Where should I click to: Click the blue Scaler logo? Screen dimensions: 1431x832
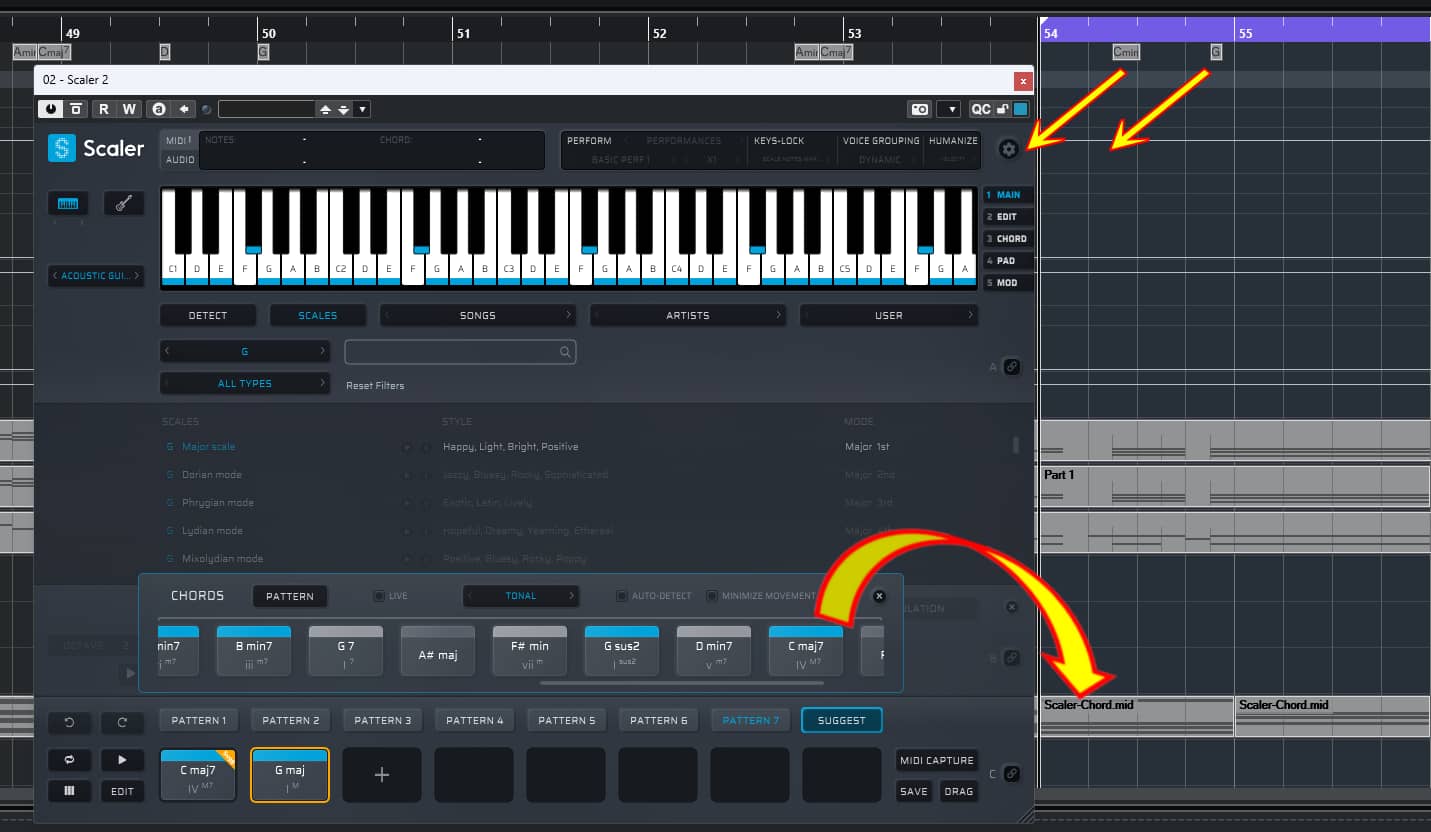point(62,148)
